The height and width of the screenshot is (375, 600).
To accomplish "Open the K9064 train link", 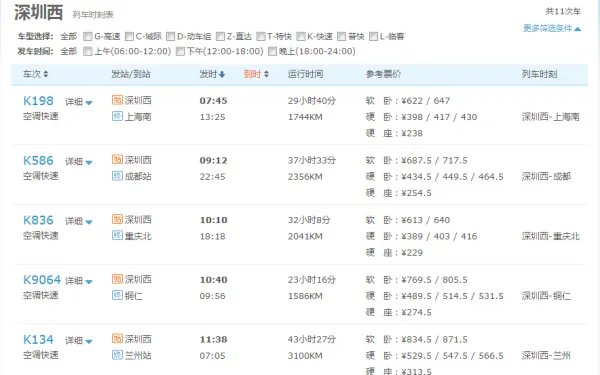I will (42, 280).
